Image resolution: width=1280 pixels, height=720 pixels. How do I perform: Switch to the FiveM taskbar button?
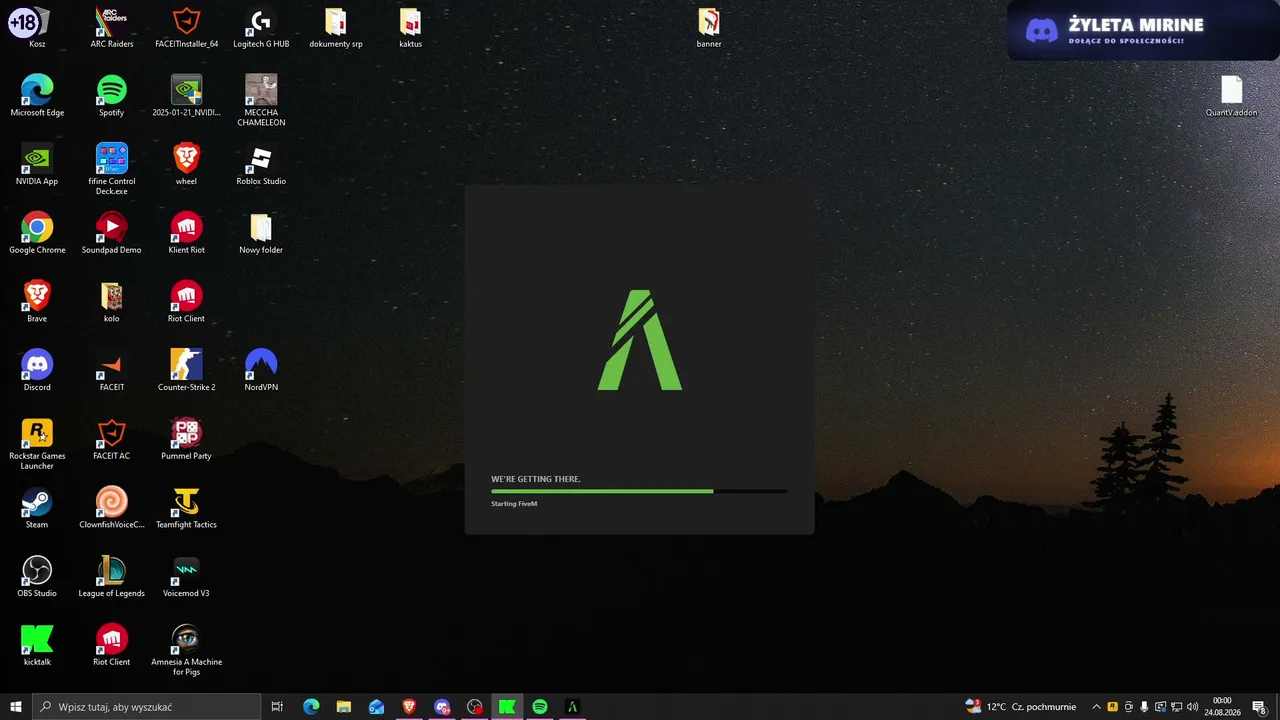pos(573,707)
